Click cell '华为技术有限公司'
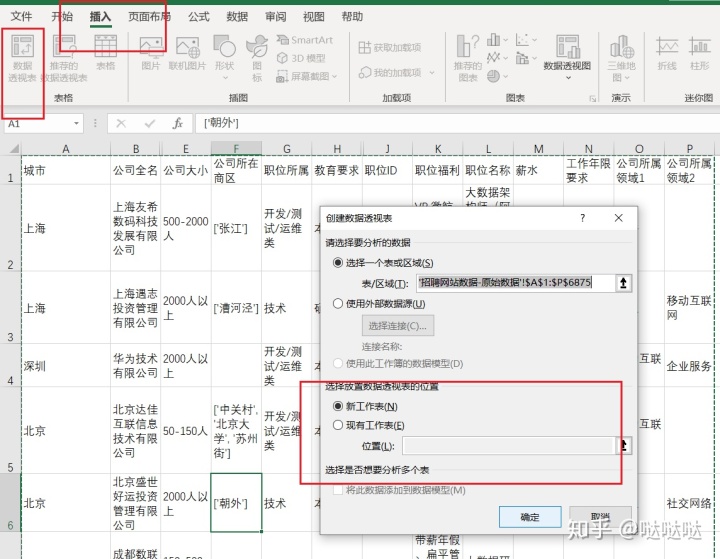Image resolution: width=720 pixels, height=559 pixels. point(135,366)
